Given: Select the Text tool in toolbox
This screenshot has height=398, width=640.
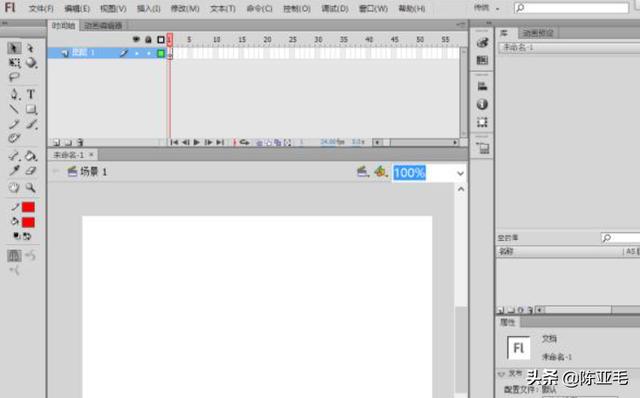Looking at the screenshot, I should pos(31,94).
